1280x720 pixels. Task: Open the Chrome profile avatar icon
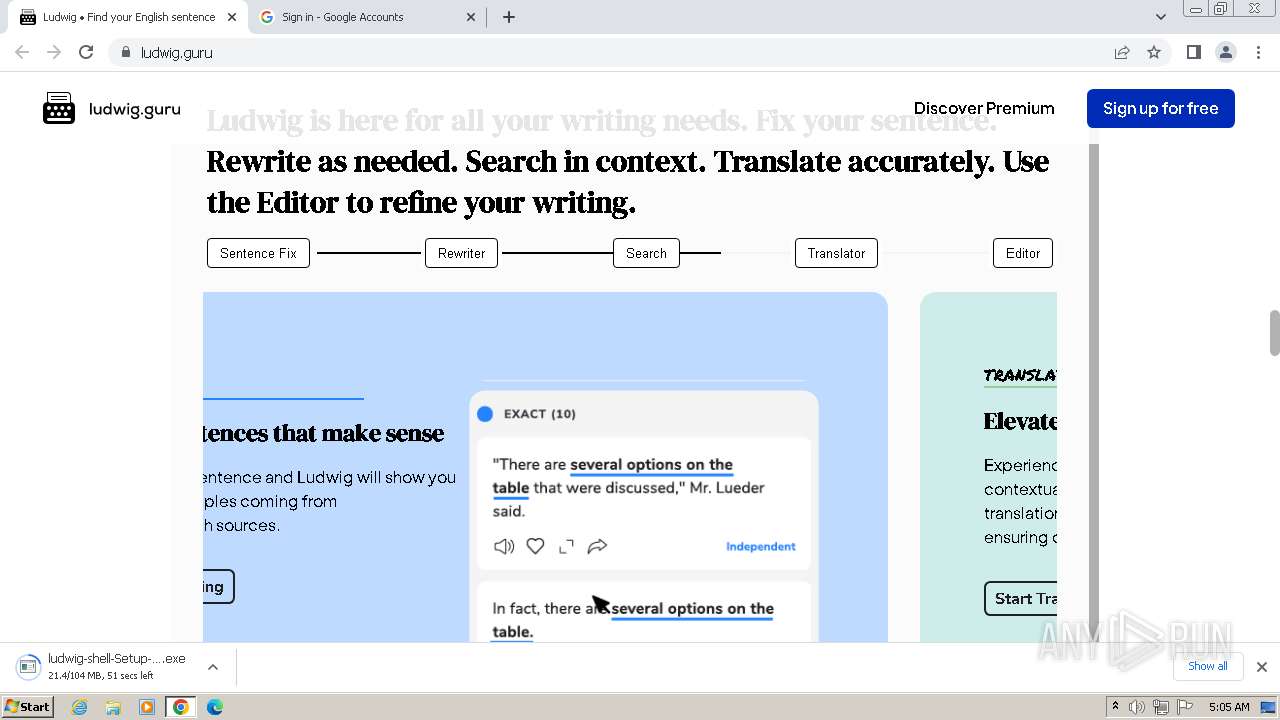(1225, 52)
